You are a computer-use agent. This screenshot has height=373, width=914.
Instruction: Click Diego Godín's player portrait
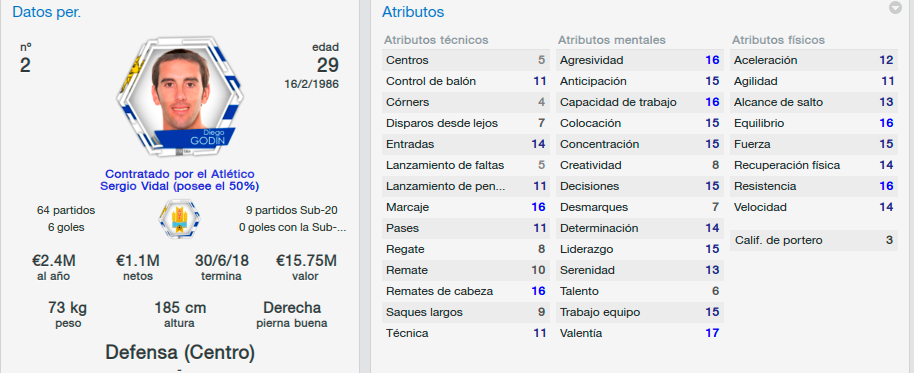tap(180, 97)
